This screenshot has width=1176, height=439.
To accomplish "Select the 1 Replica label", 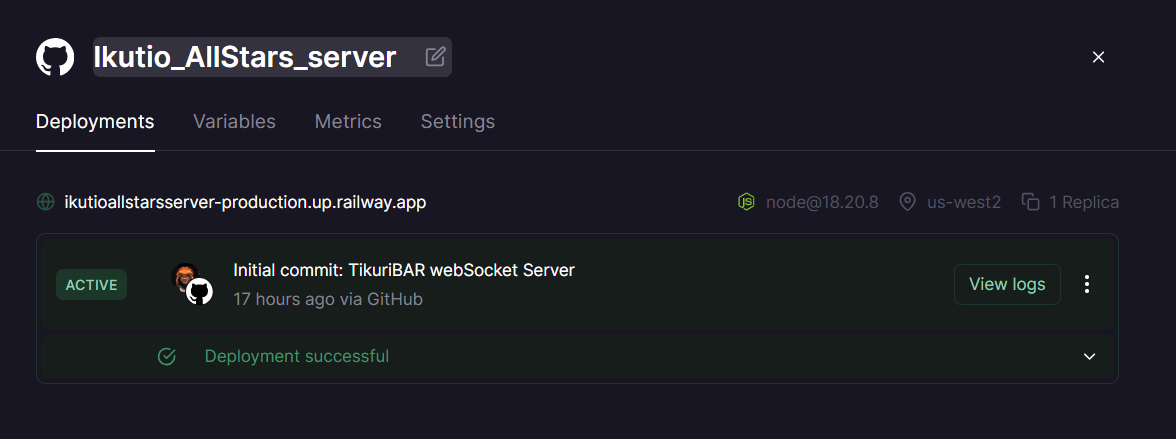I will (x=1084, y=202).
